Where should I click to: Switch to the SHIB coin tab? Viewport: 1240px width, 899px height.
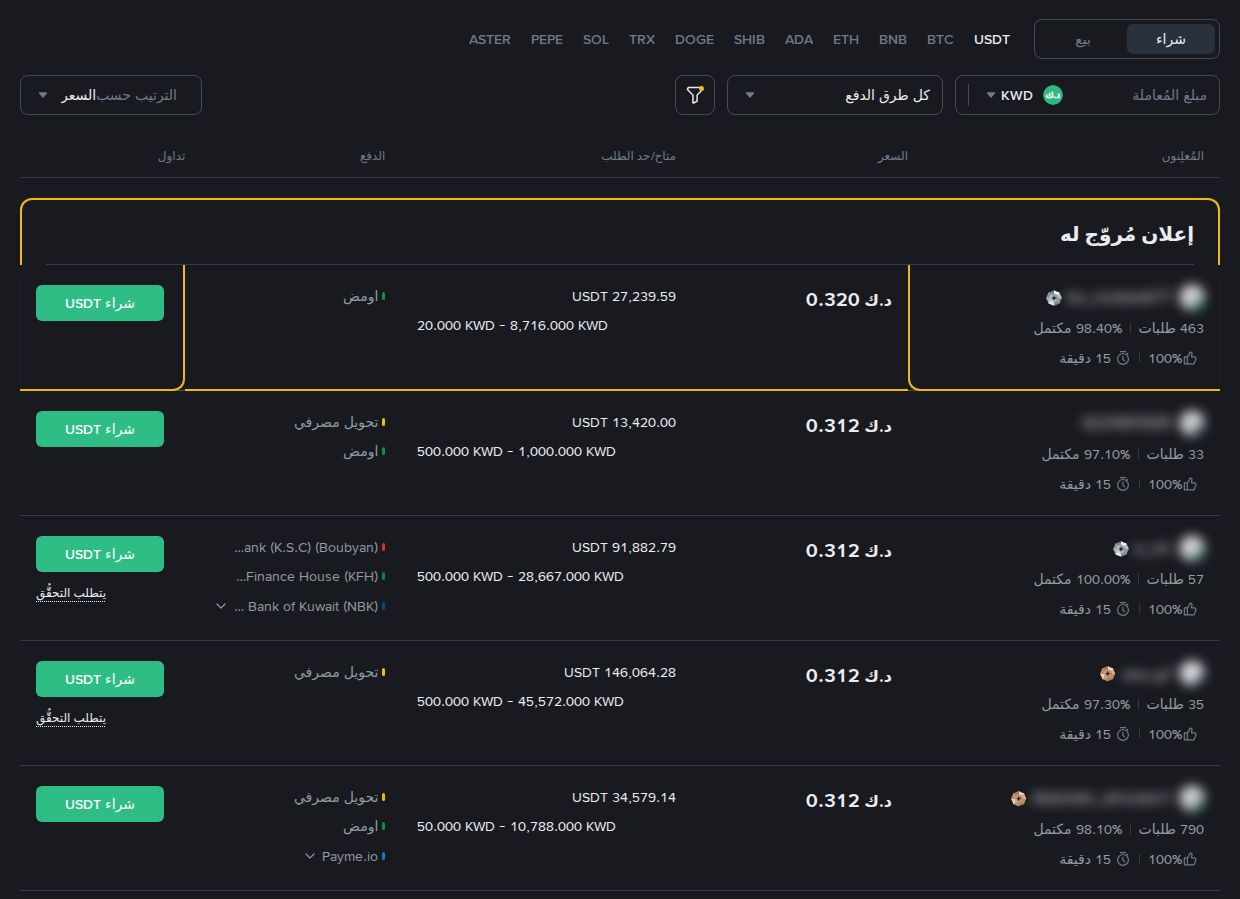(x=749, y=40)
